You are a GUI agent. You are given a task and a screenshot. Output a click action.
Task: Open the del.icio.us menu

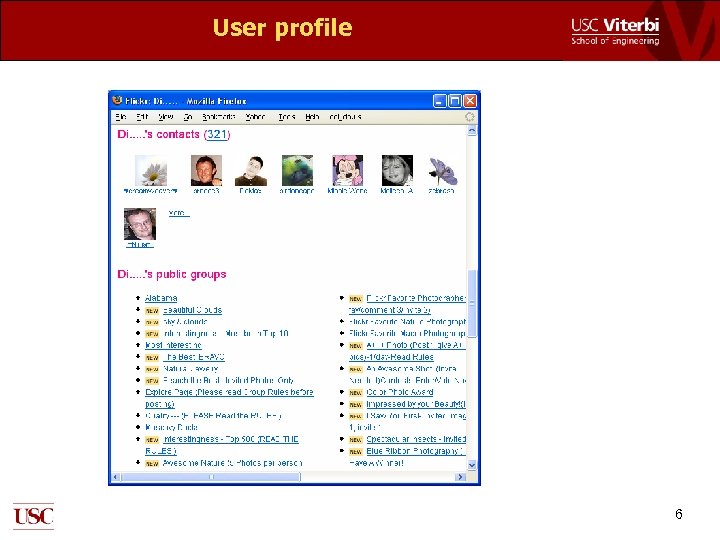coord(345,117)
